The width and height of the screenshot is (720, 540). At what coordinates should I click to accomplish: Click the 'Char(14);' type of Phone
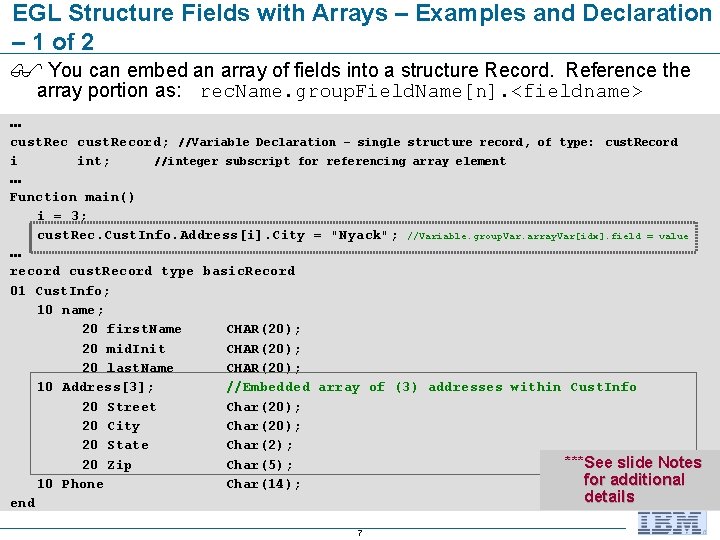point(264,484)
